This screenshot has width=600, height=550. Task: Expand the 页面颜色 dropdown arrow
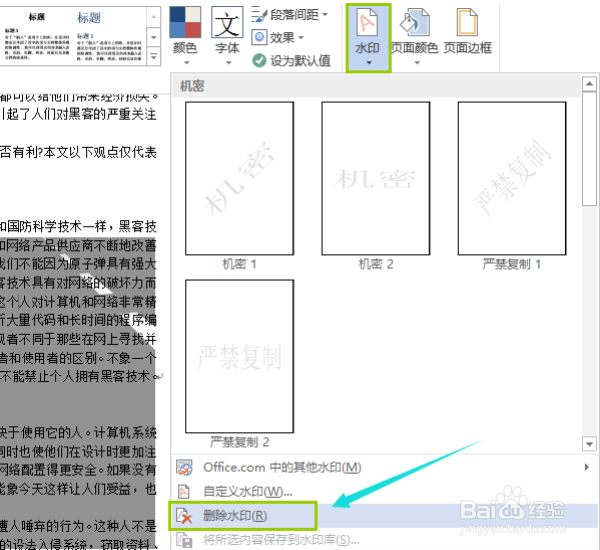[x=417, y=62]
